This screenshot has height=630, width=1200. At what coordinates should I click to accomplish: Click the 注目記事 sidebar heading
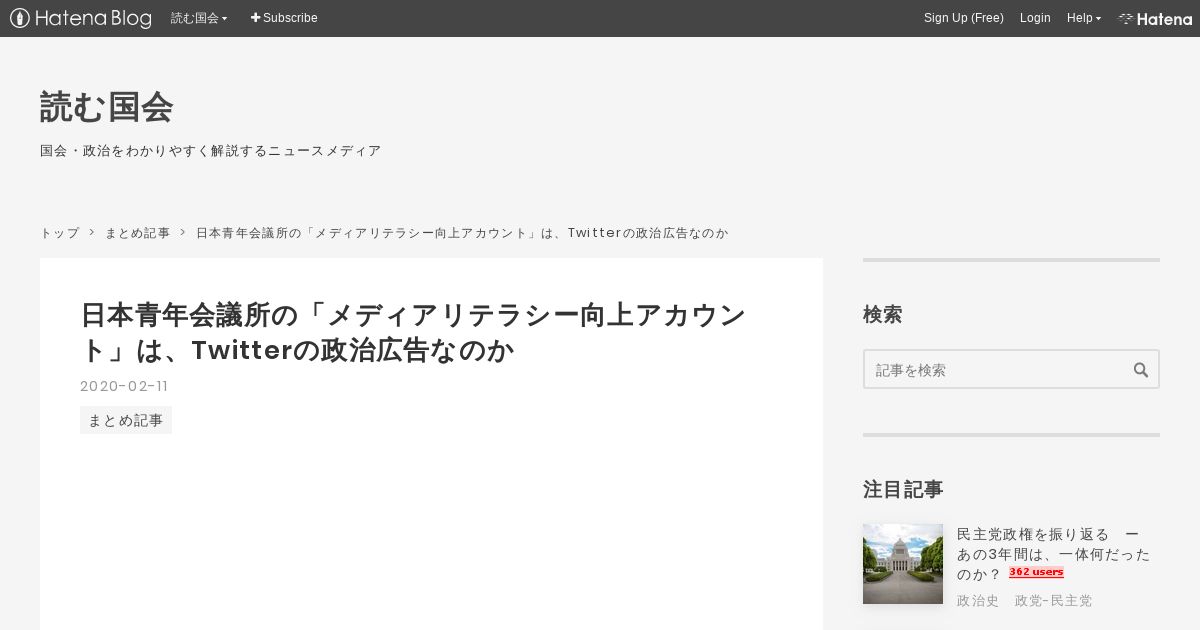[x=903, y=489]
